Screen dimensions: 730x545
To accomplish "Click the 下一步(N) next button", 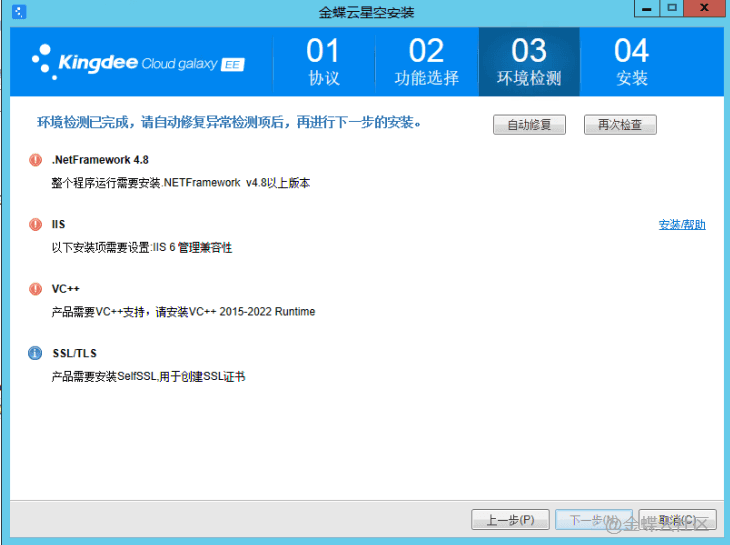I will (x=594, y=519).
